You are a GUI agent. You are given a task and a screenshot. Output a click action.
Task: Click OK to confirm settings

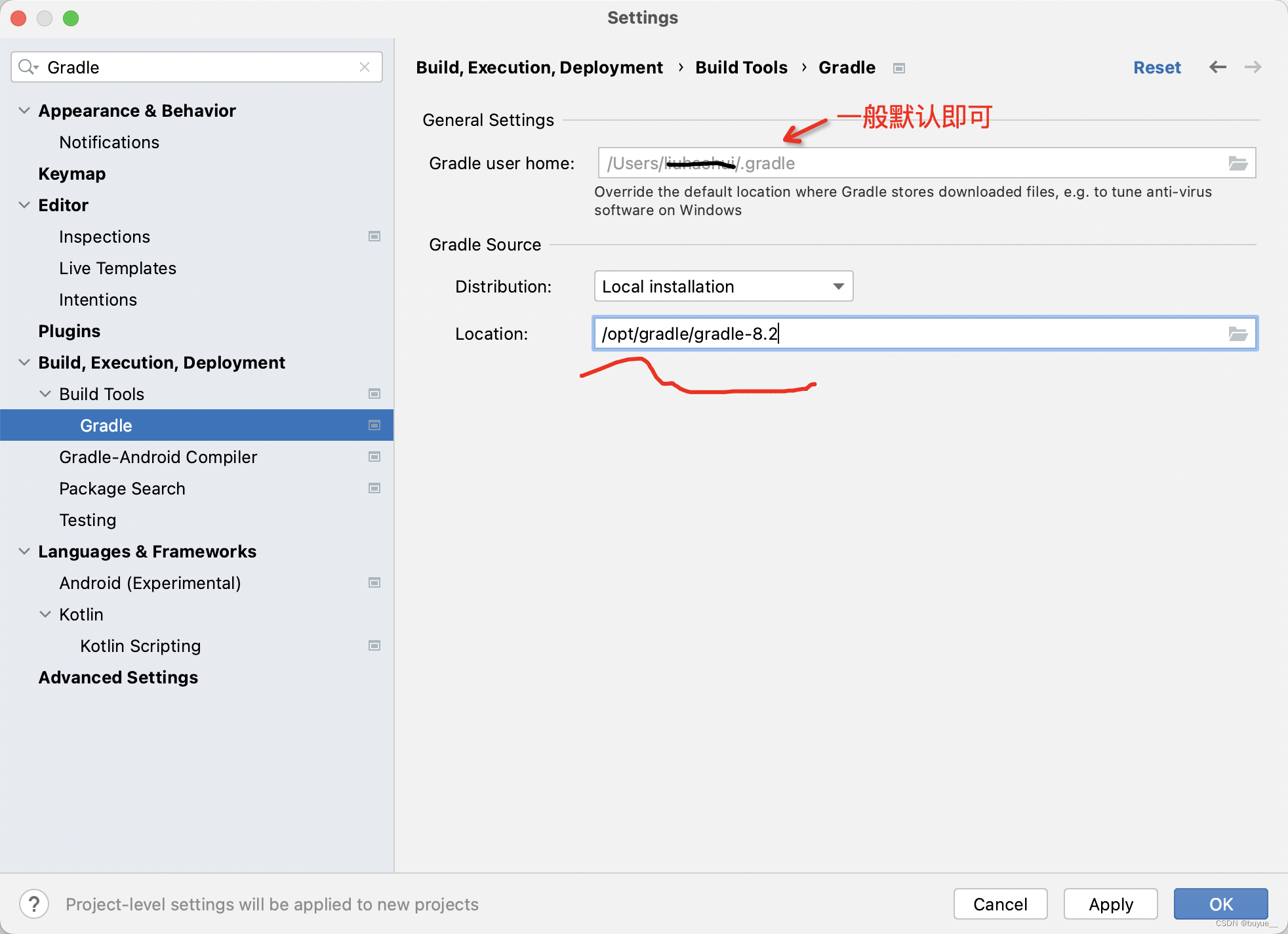pyautogui.click(x=1220, y=904)
